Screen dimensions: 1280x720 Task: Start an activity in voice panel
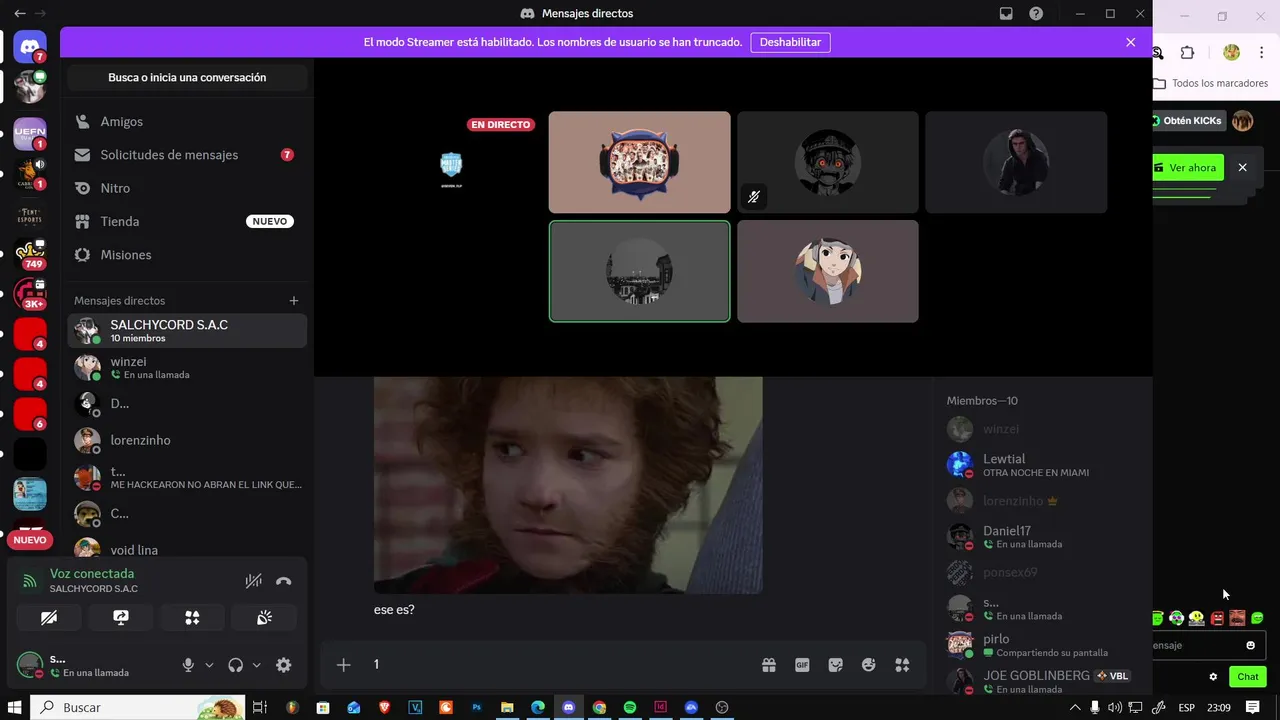point(192,618)
